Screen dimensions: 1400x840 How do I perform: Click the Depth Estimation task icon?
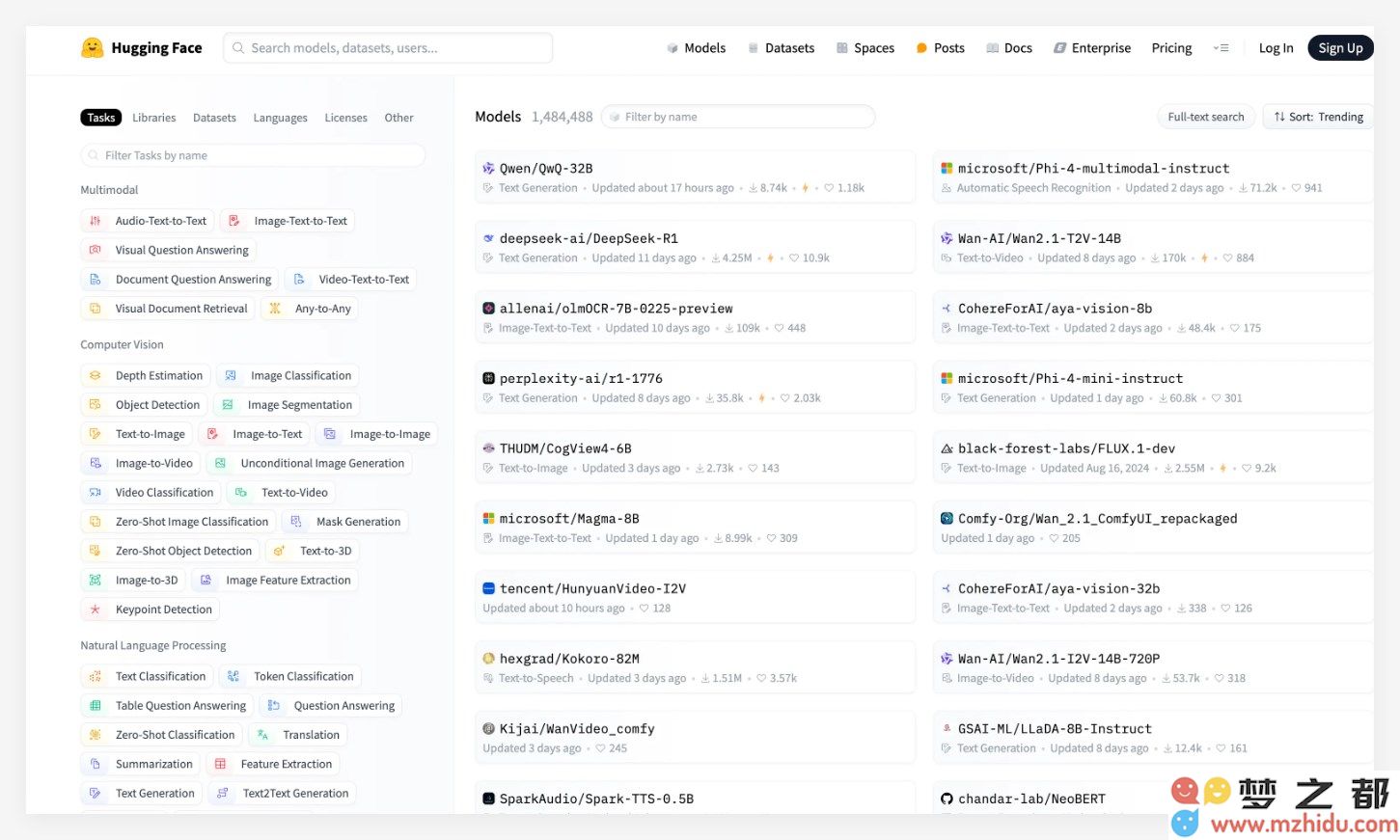coord(95,376)
